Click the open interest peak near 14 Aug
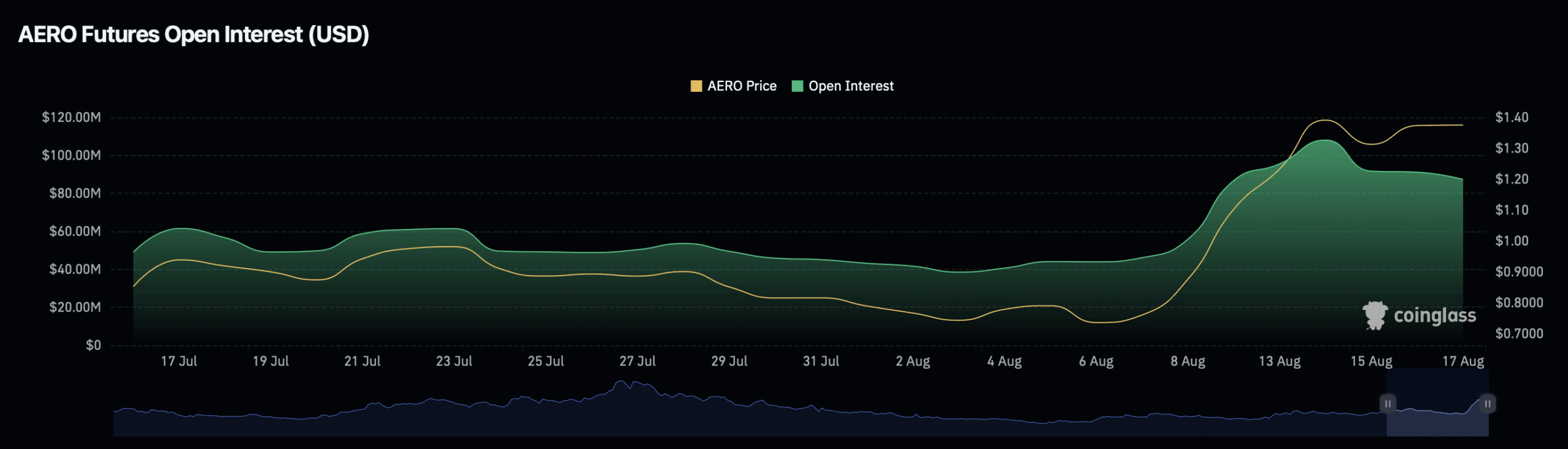 pyautogui.click(x=1325, y=140)
